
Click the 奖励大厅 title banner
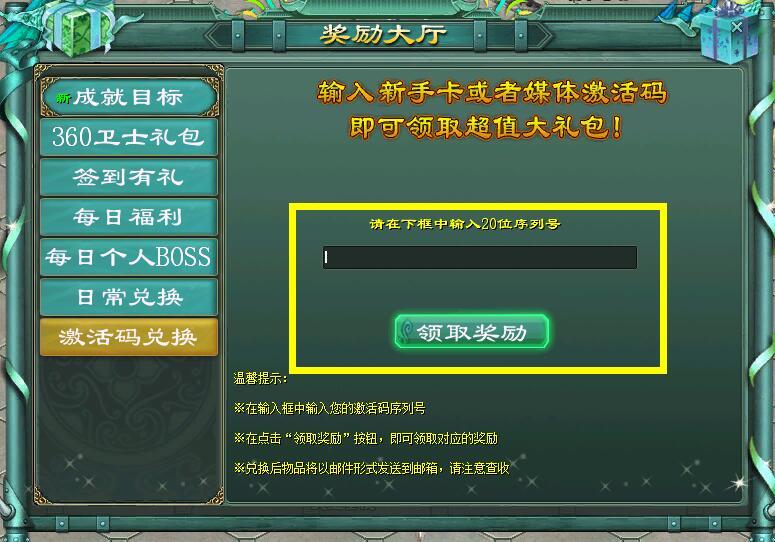(383, 35)
